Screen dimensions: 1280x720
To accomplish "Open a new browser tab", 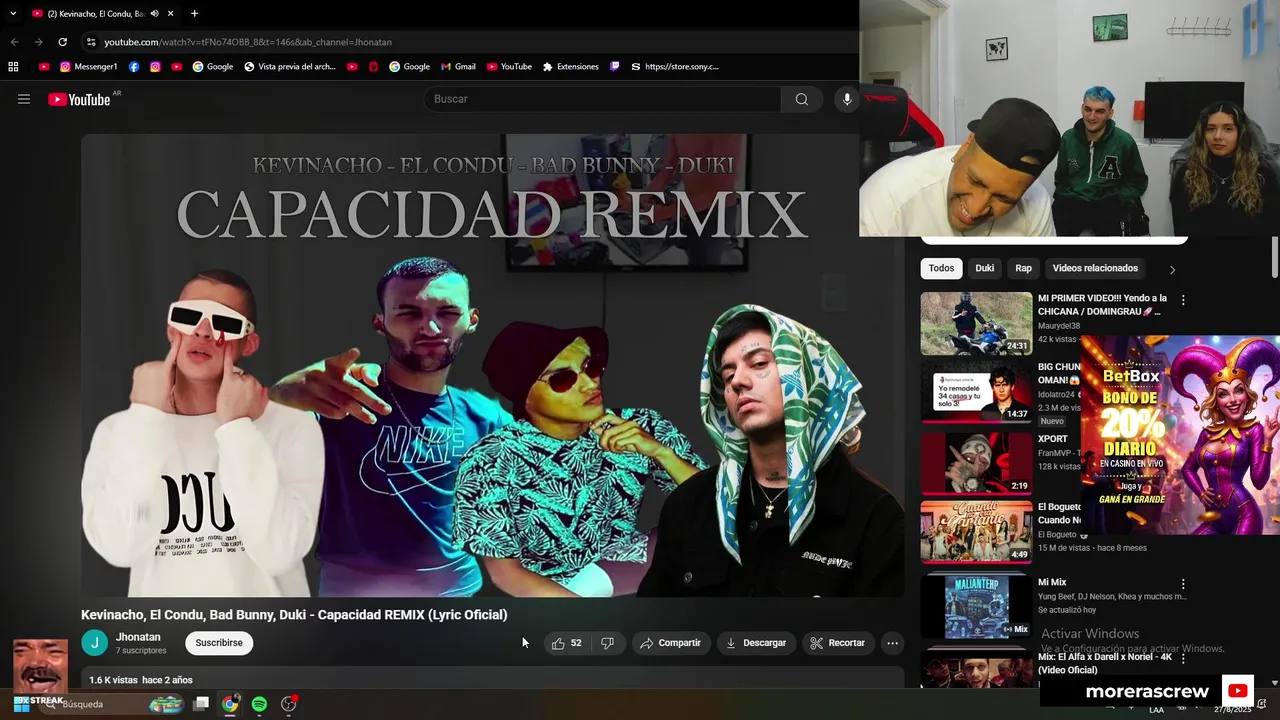I will point(194,14).
